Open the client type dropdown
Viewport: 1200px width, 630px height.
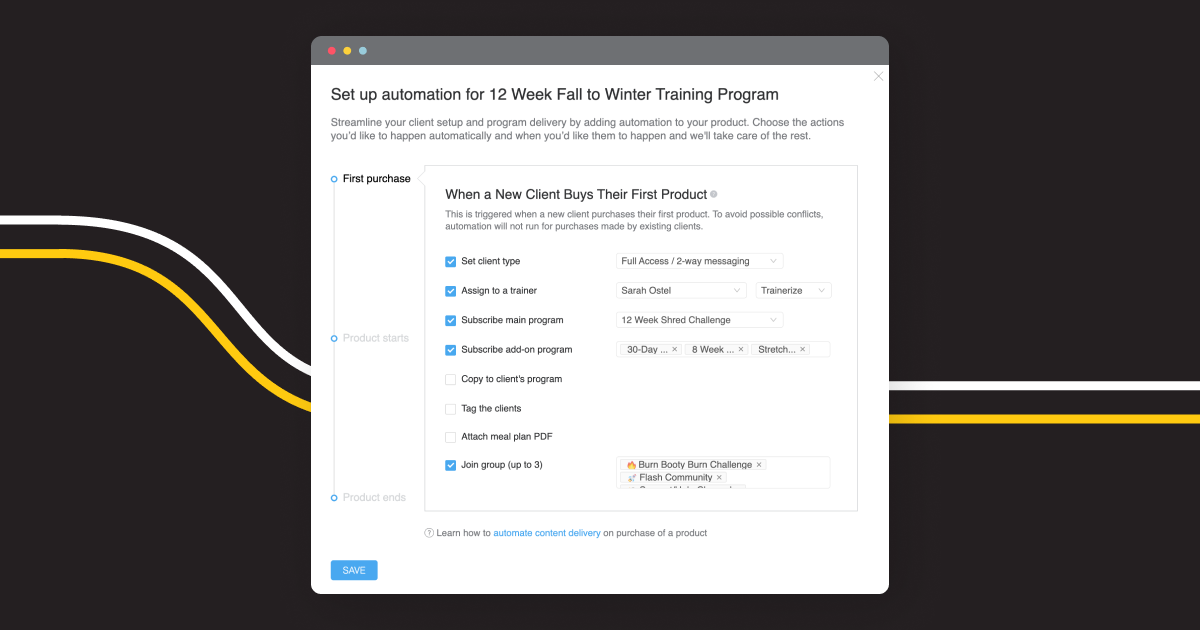coord(699,262)
